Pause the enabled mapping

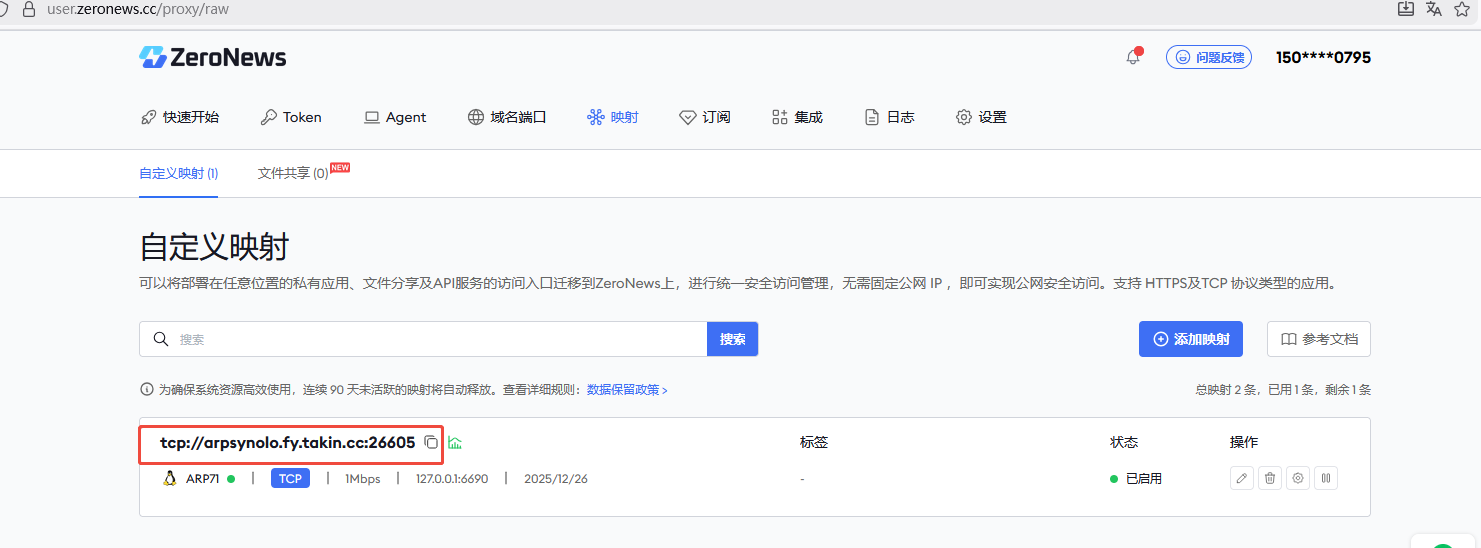1325,478
